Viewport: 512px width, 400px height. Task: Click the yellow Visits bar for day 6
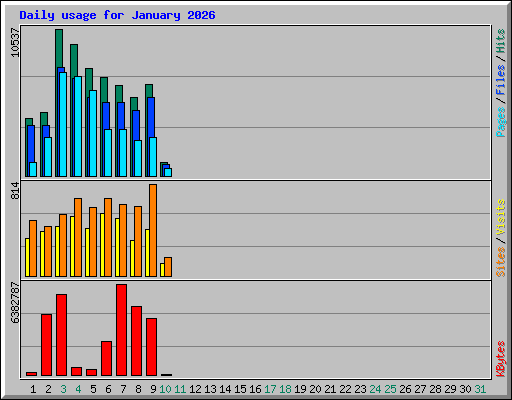tap(102, 245)
